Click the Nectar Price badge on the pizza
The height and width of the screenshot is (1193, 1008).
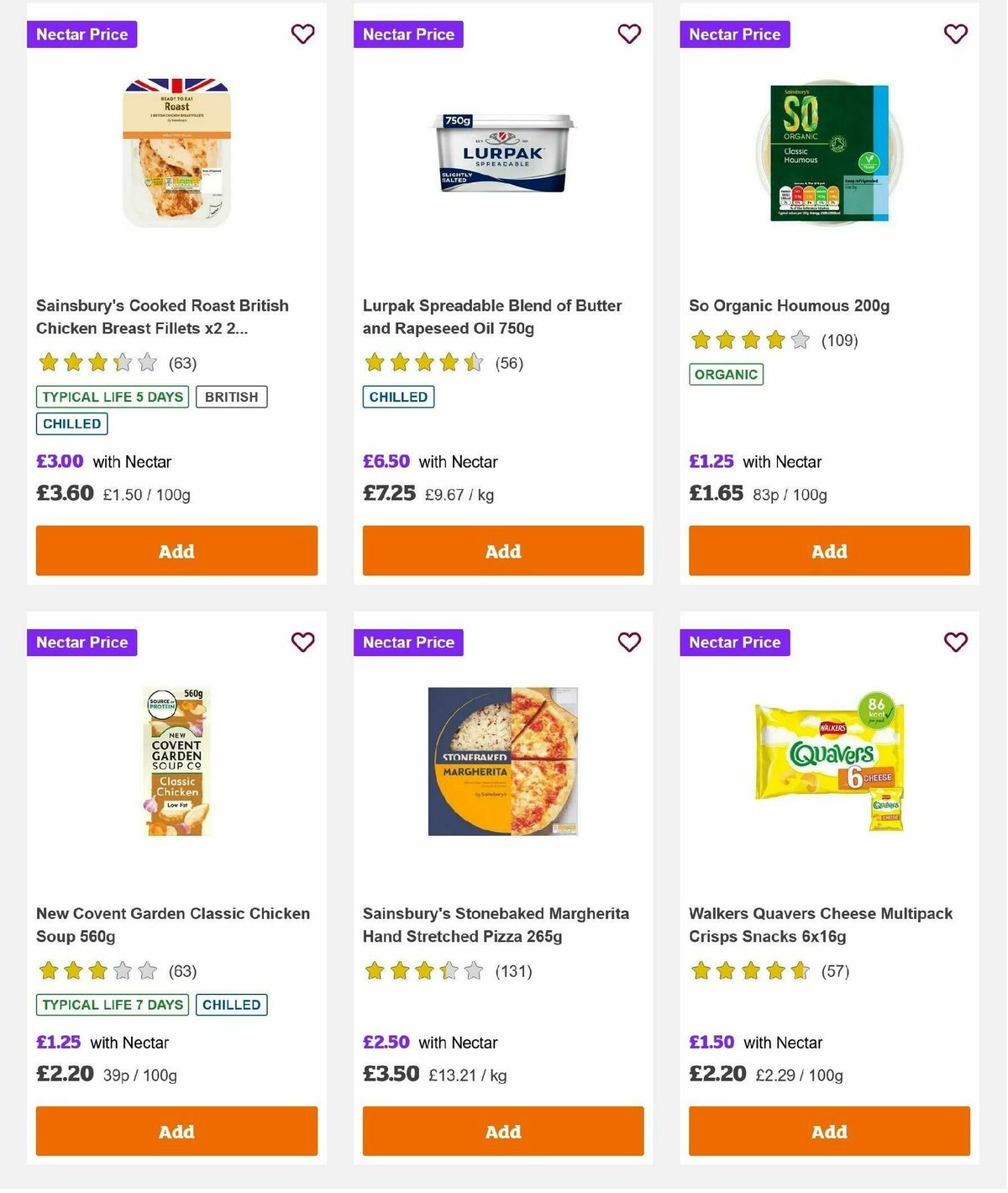408,642
